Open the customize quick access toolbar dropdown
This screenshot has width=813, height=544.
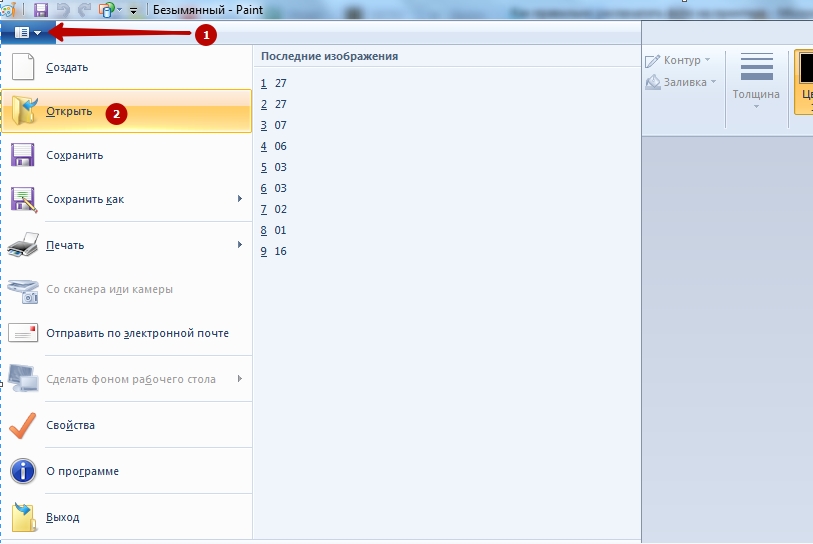(x=133, y=10)
